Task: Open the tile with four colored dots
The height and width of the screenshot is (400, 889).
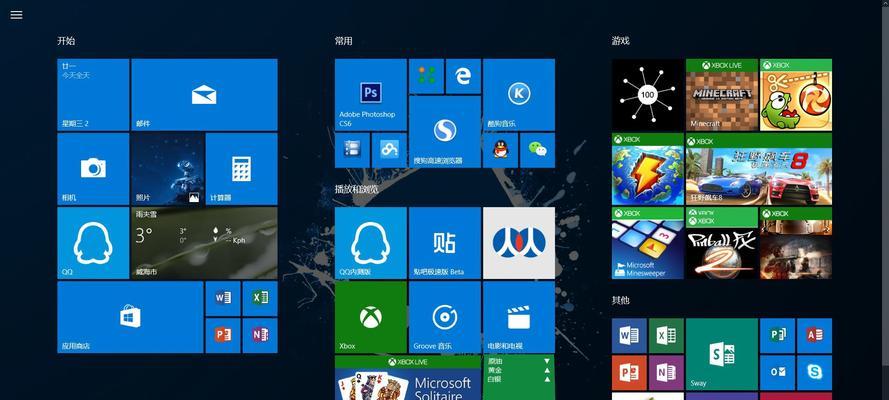Action: tap(426, 76)
